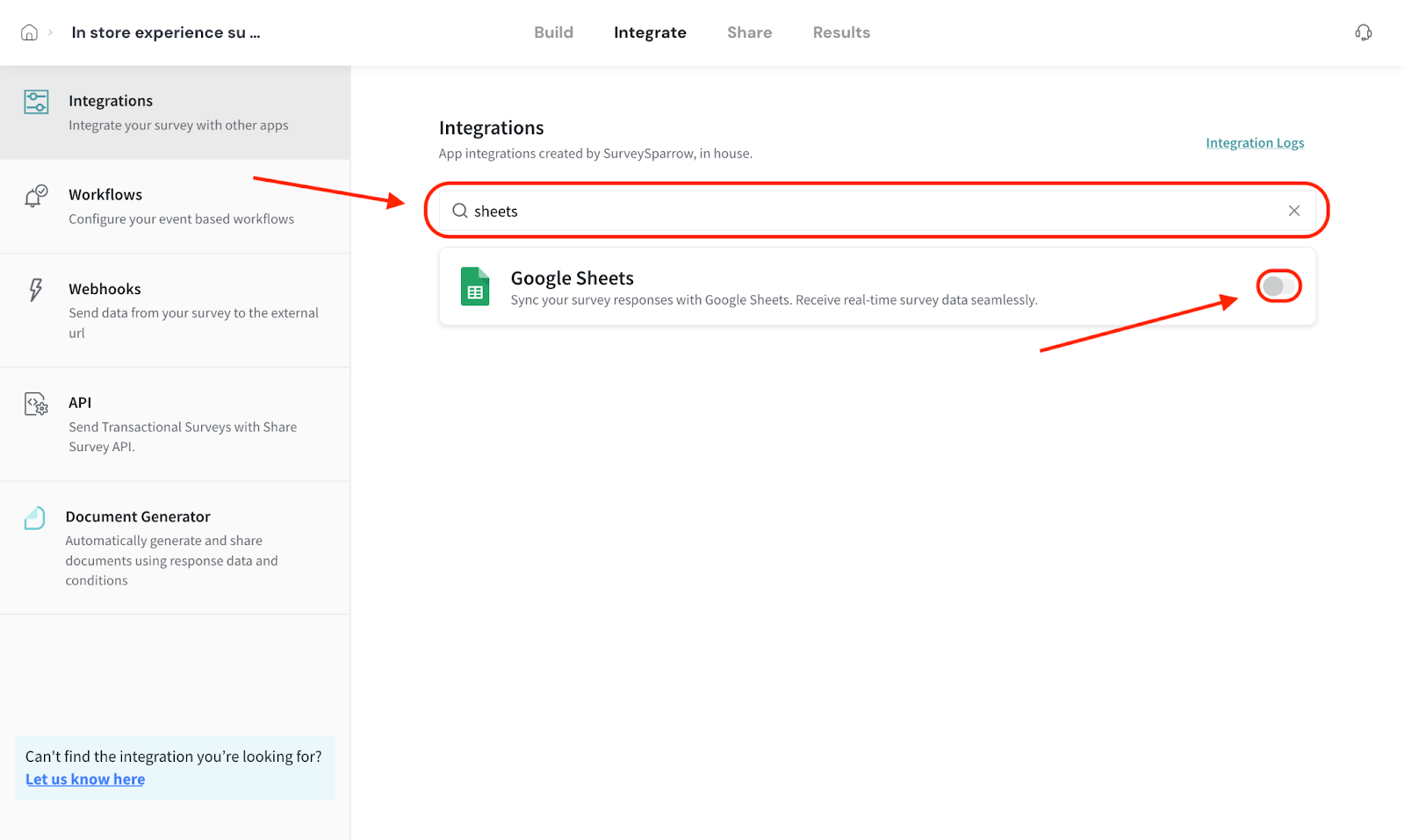This screenshot has width=1405, height=840.
Task: Open the Integration Logs link
Action: (x=1254, y=143)
